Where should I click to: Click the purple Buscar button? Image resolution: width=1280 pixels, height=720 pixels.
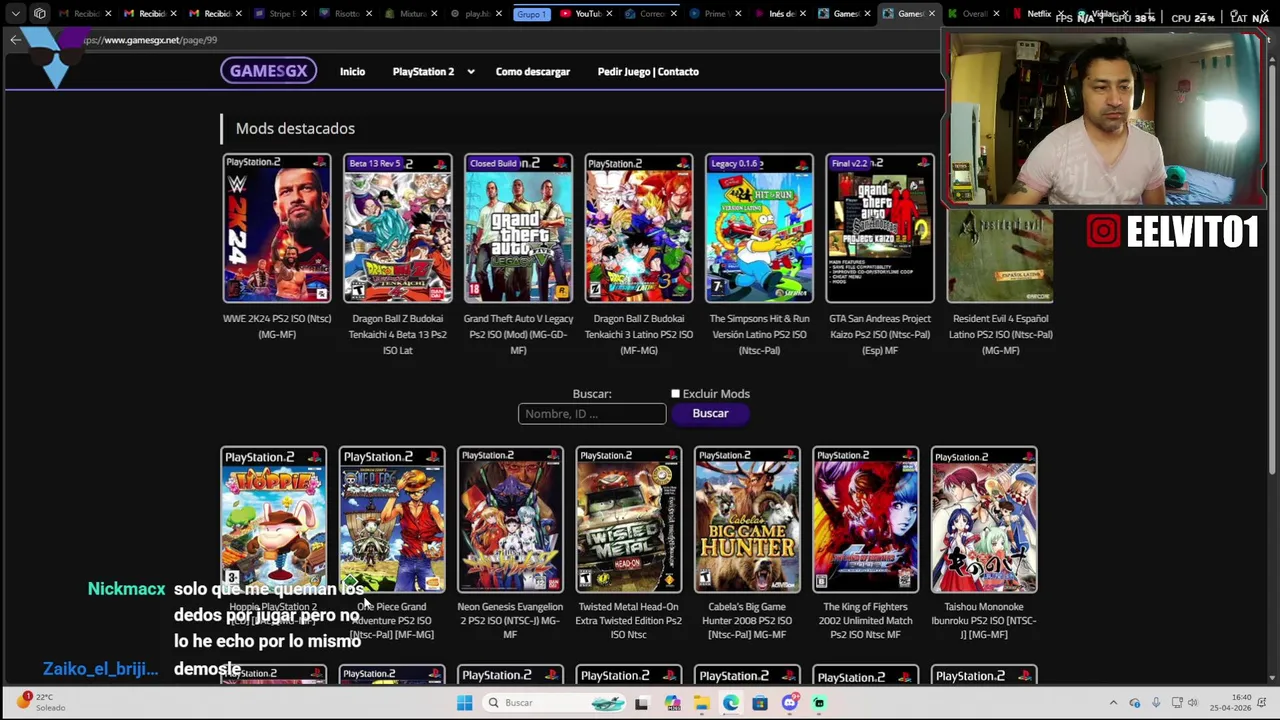pos(710,414)
